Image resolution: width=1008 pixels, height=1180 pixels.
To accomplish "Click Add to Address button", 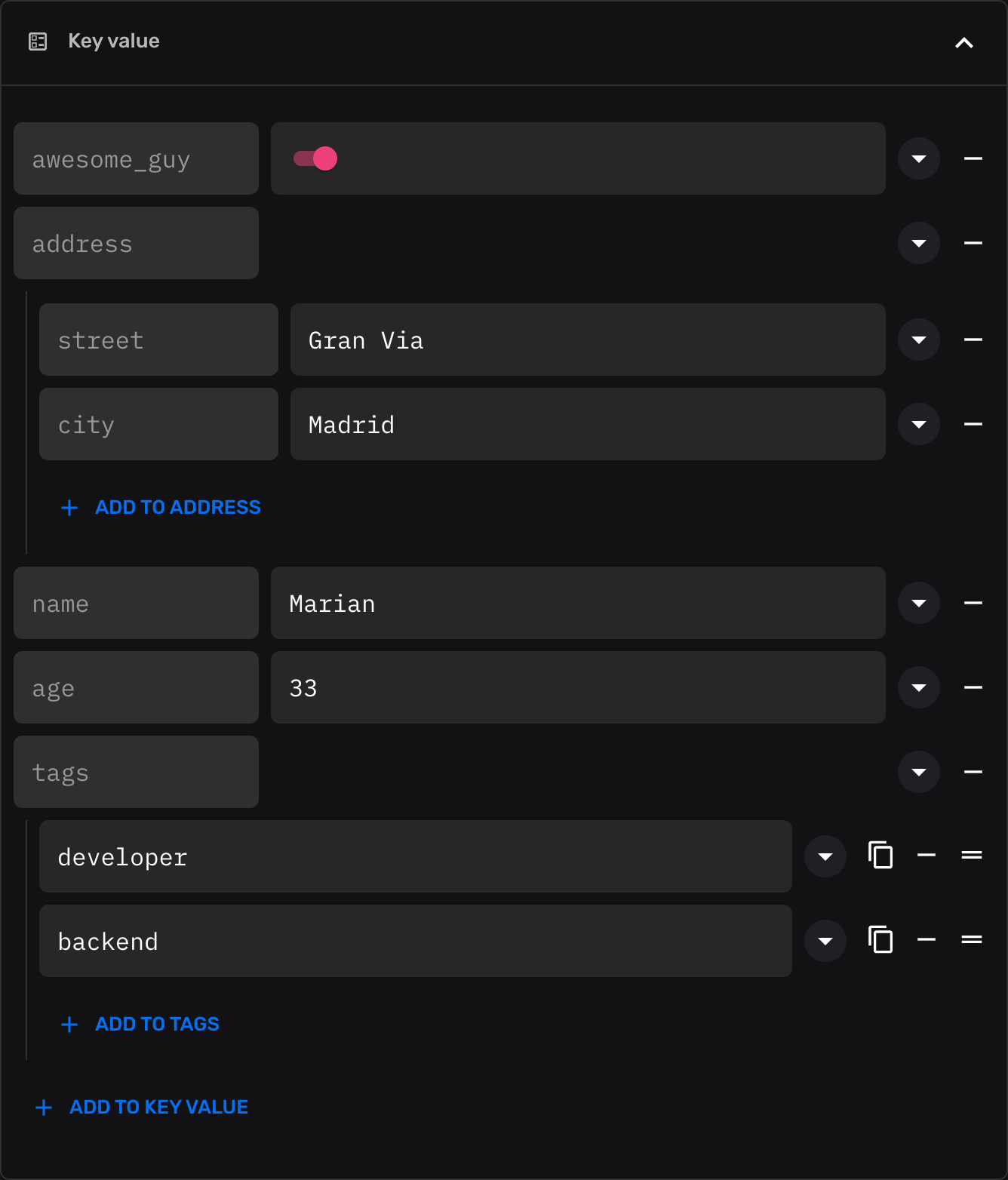I will coord(161,507).
